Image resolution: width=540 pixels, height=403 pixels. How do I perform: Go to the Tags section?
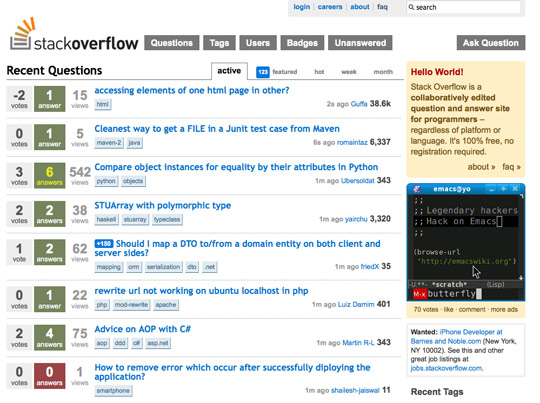219,43
